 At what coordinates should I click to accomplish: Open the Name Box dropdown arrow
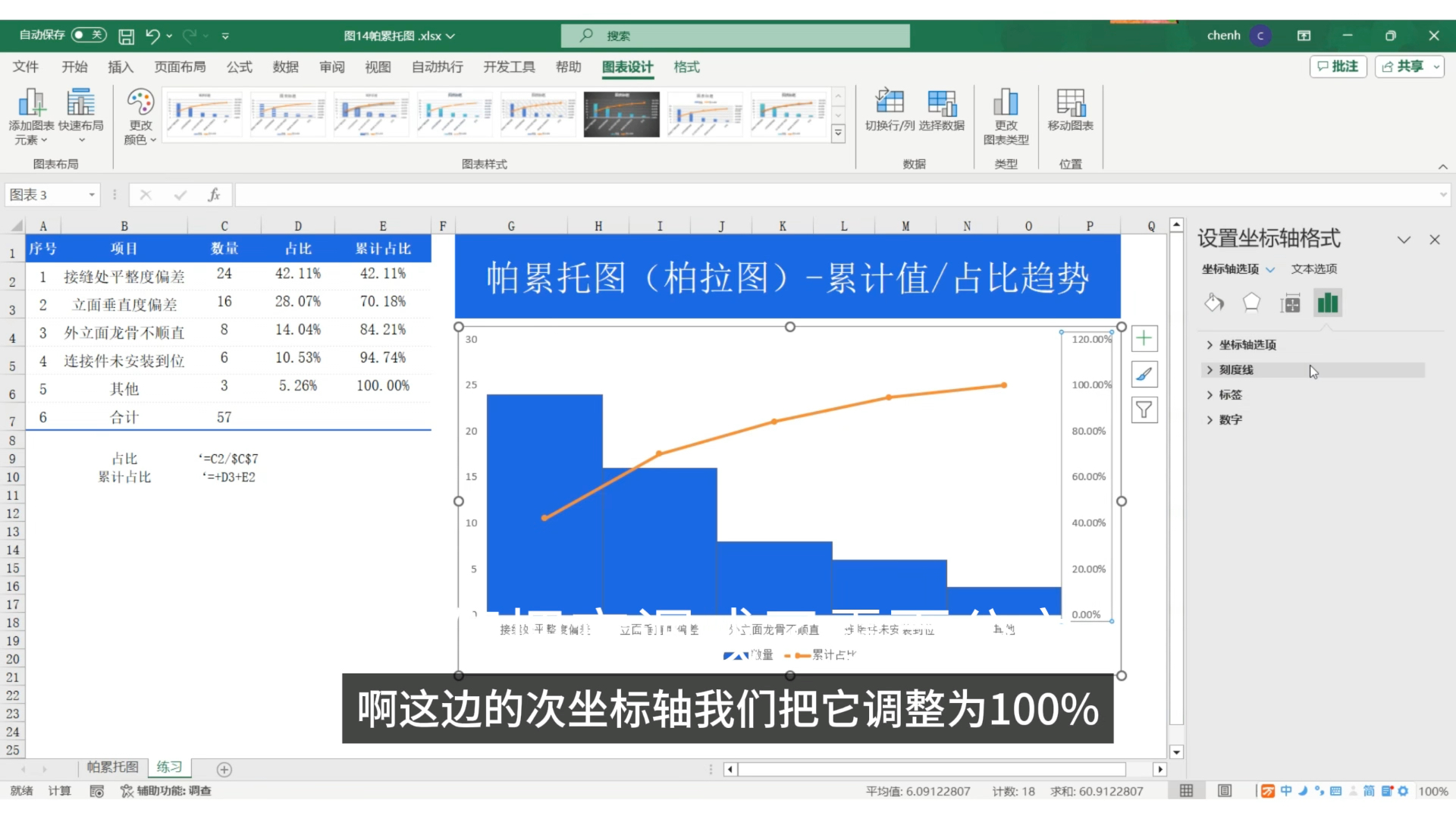[x=92, y=195]
